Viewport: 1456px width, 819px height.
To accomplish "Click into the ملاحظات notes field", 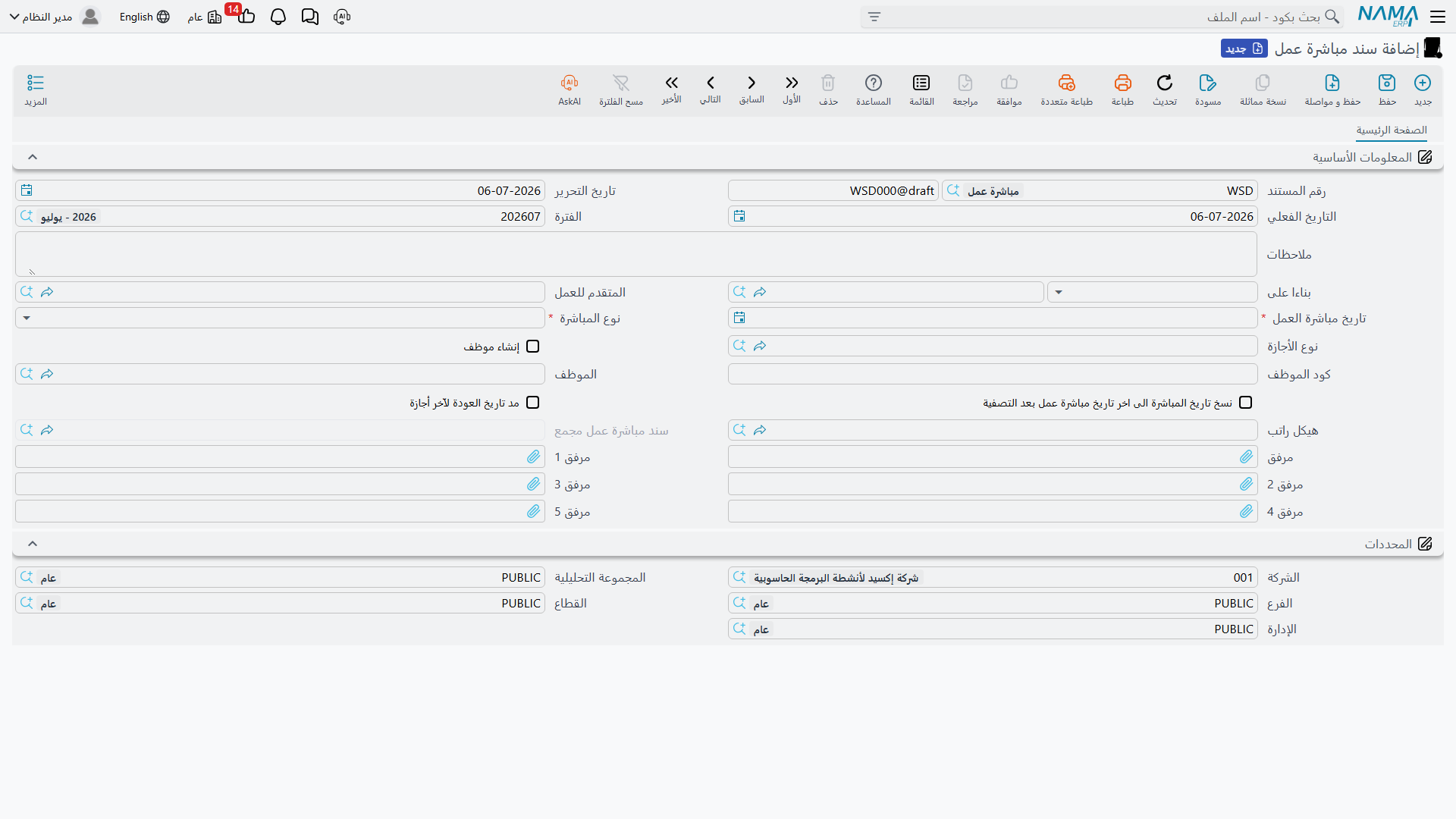I will [636, 254].
